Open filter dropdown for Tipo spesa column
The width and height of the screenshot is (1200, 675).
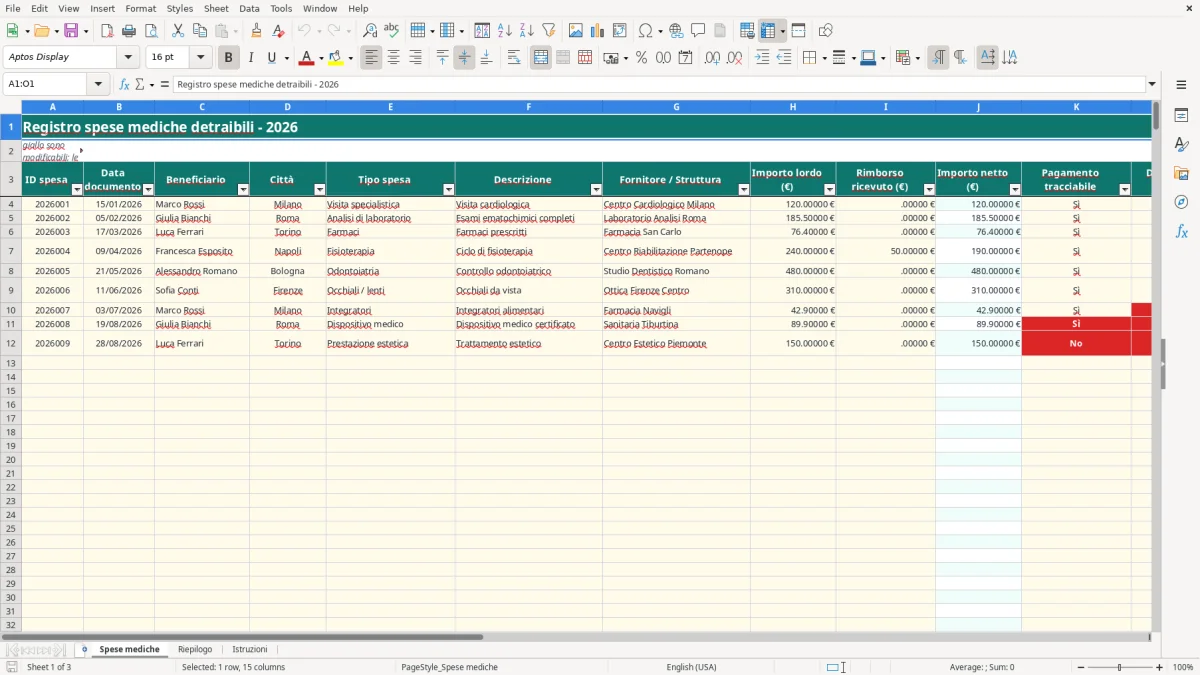pos(448,189)
